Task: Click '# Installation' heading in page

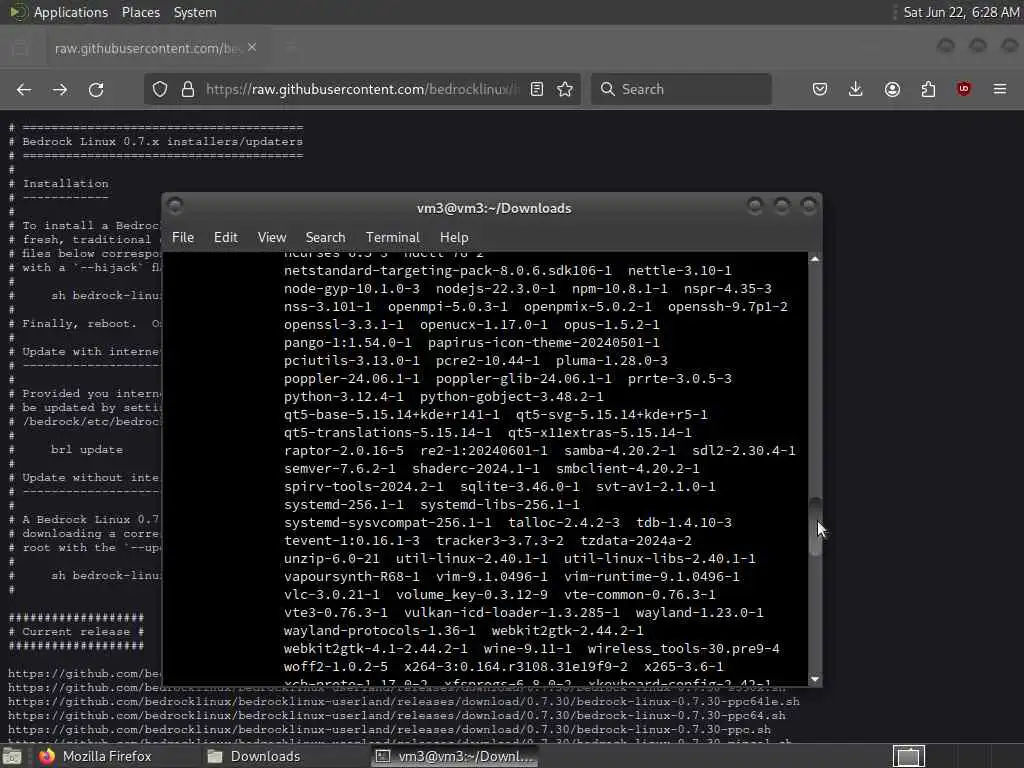Action: [59, 184]
